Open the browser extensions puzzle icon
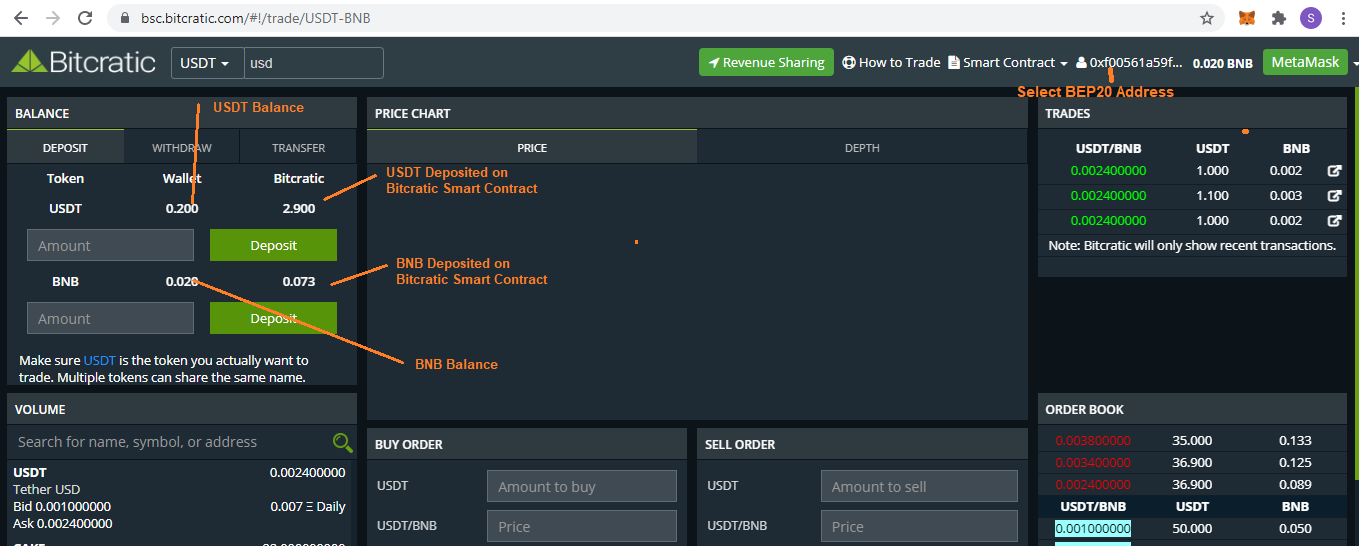The height and width of the screenshot is (546, 1359). 1278,18
